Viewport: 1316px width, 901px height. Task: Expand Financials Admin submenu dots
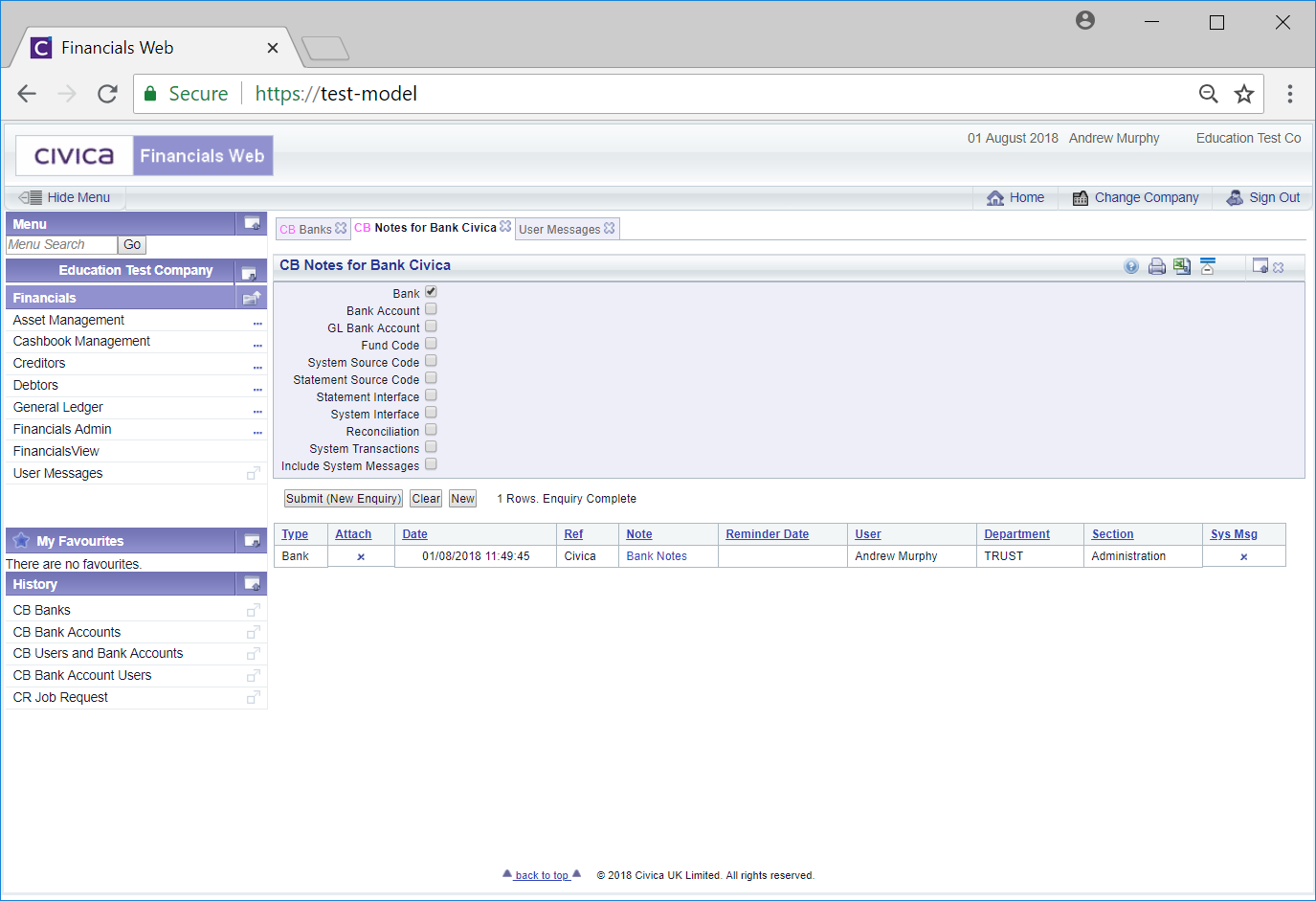coord(257,433)
